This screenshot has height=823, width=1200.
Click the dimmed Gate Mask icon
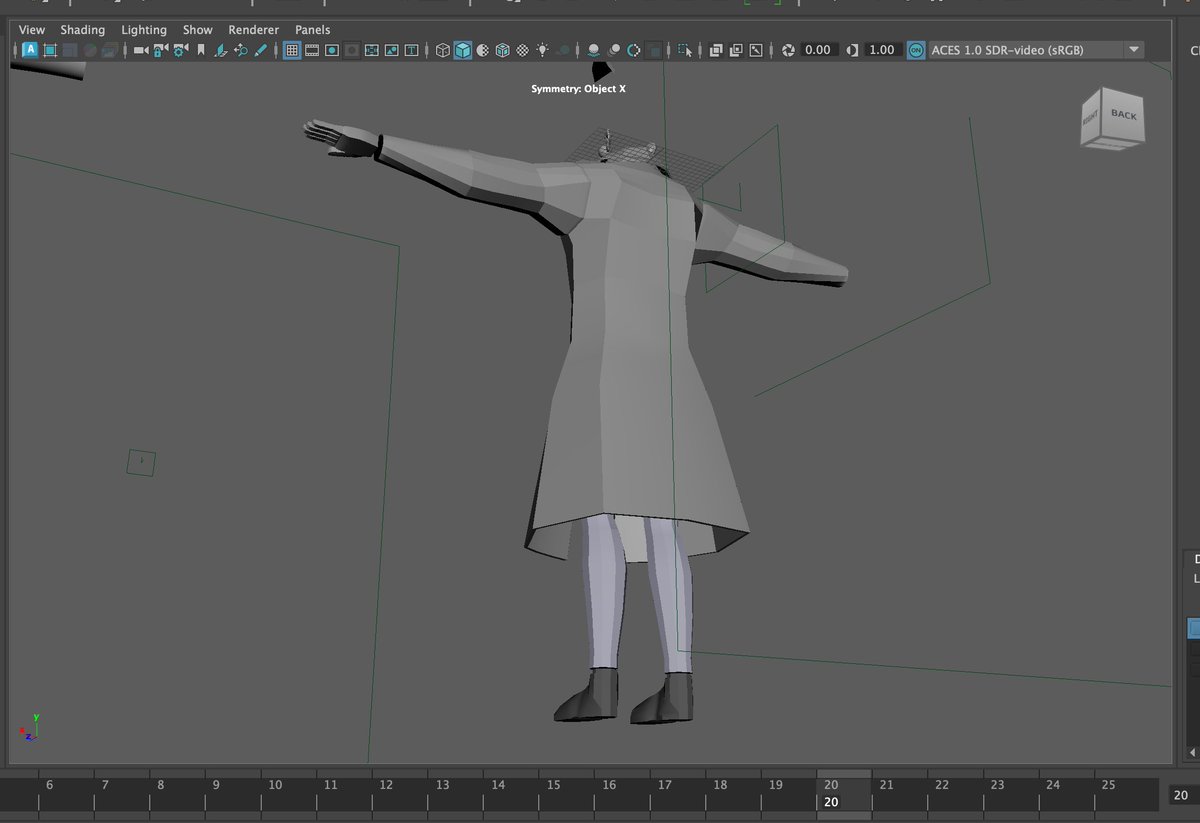(352, 49)
